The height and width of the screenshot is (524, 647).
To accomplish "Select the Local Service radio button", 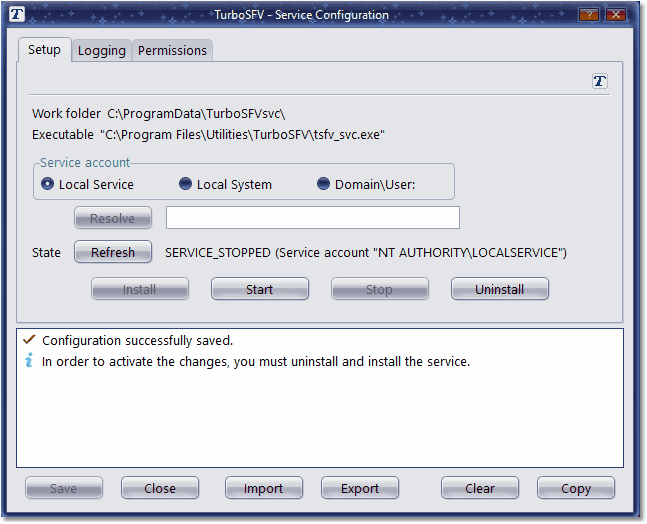I will (47, 184).
